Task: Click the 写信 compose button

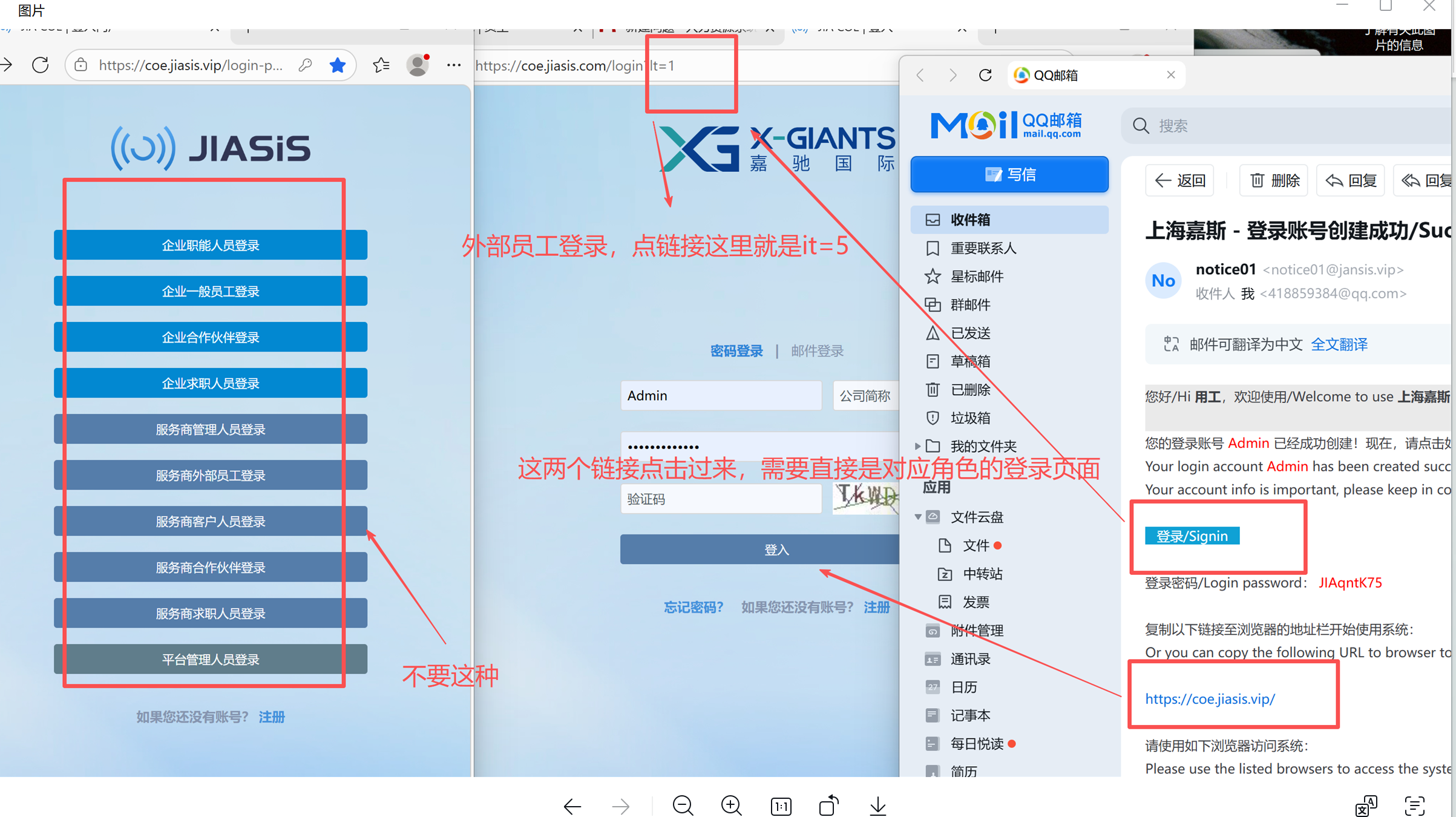Action: (x=1009, y=175)
